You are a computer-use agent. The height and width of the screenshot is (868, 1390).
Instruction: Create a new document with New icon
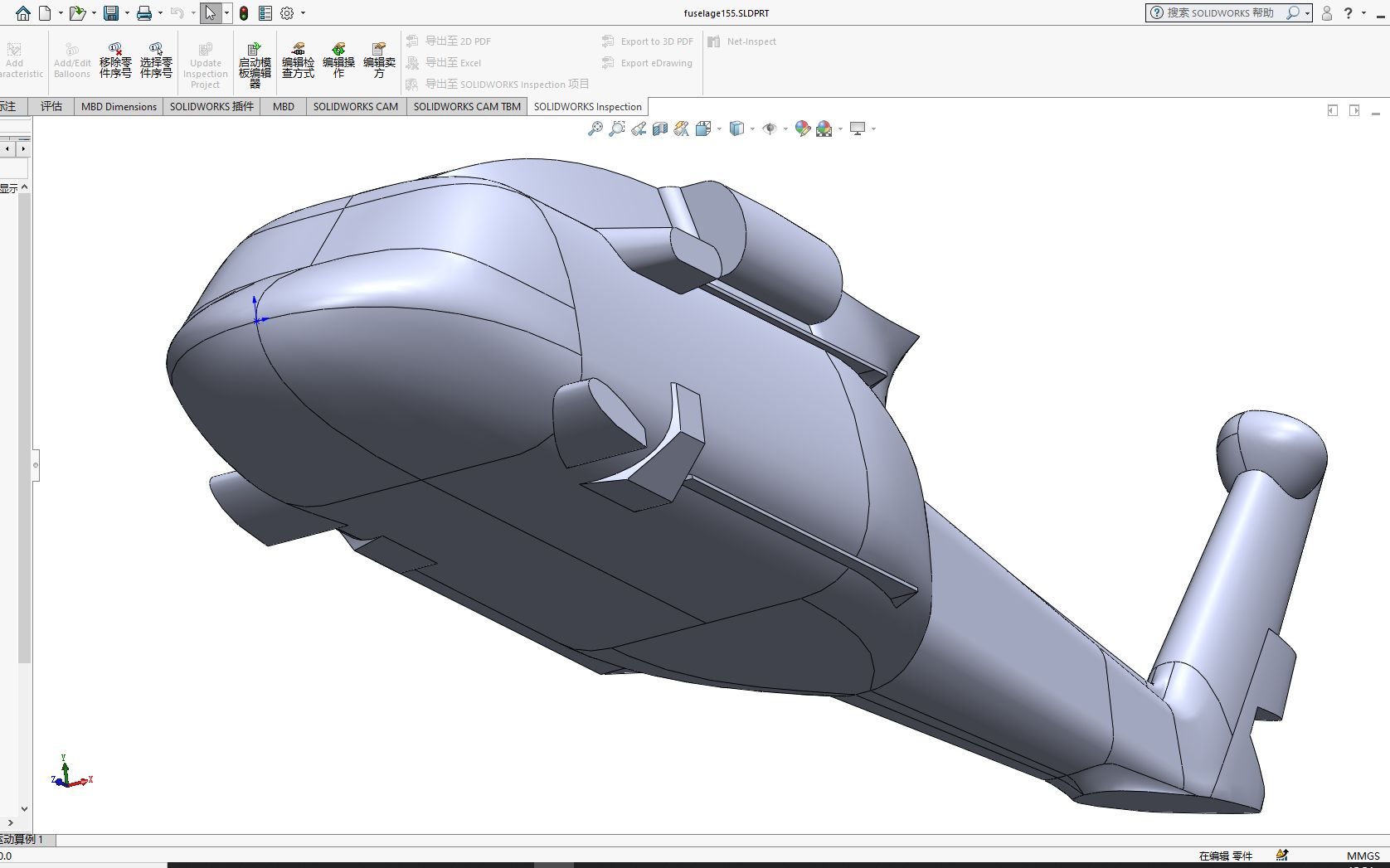46,13
